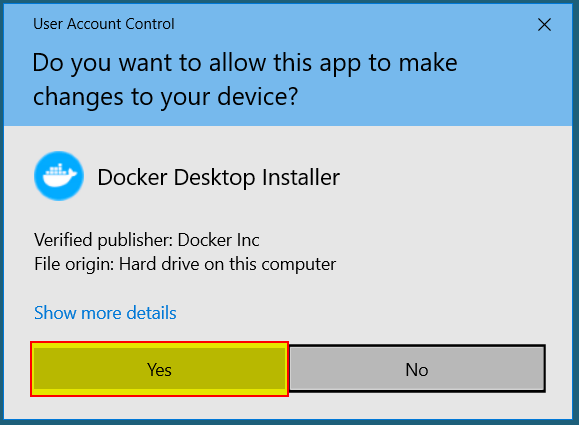Viewport: 579px width, 425px height.
Task: Click the heading line starting Do you want
Action: [x=245, y=63]
